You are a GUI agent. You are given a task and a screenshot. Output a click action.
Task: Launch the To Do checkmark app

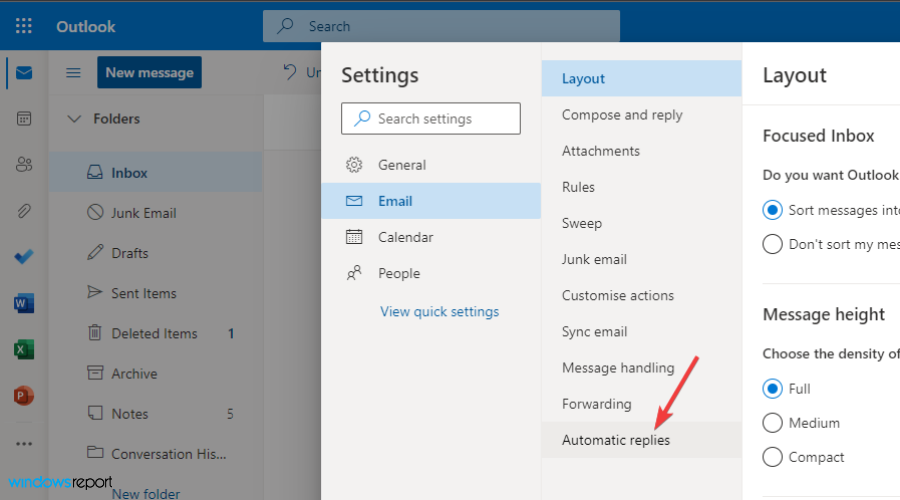[24, 257]
